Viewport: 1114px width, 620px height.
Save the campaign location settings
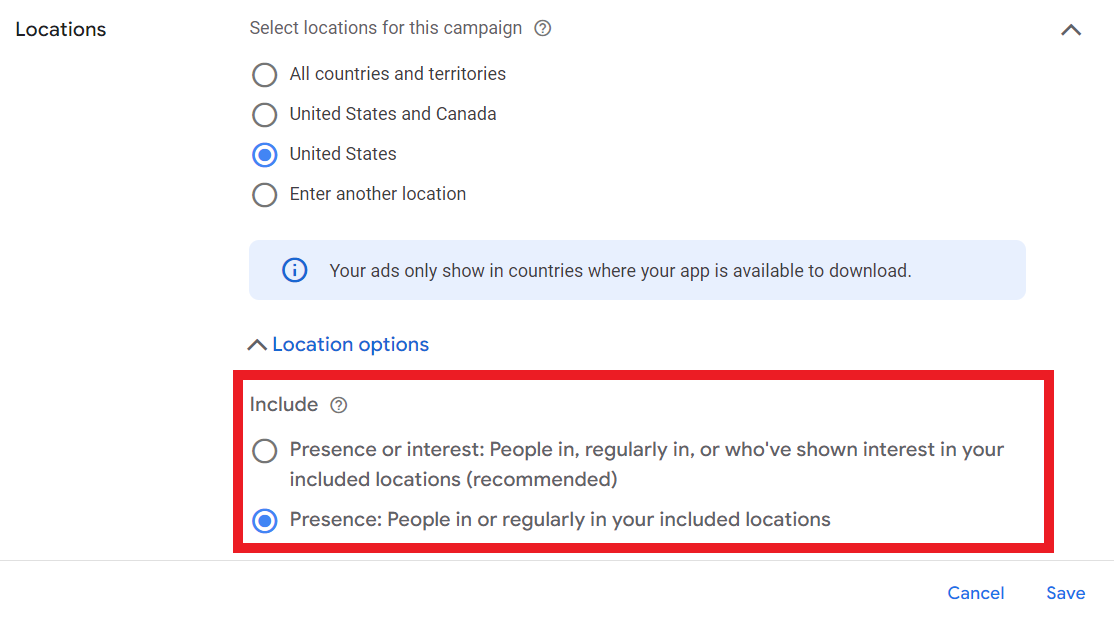click(1065, 593)
